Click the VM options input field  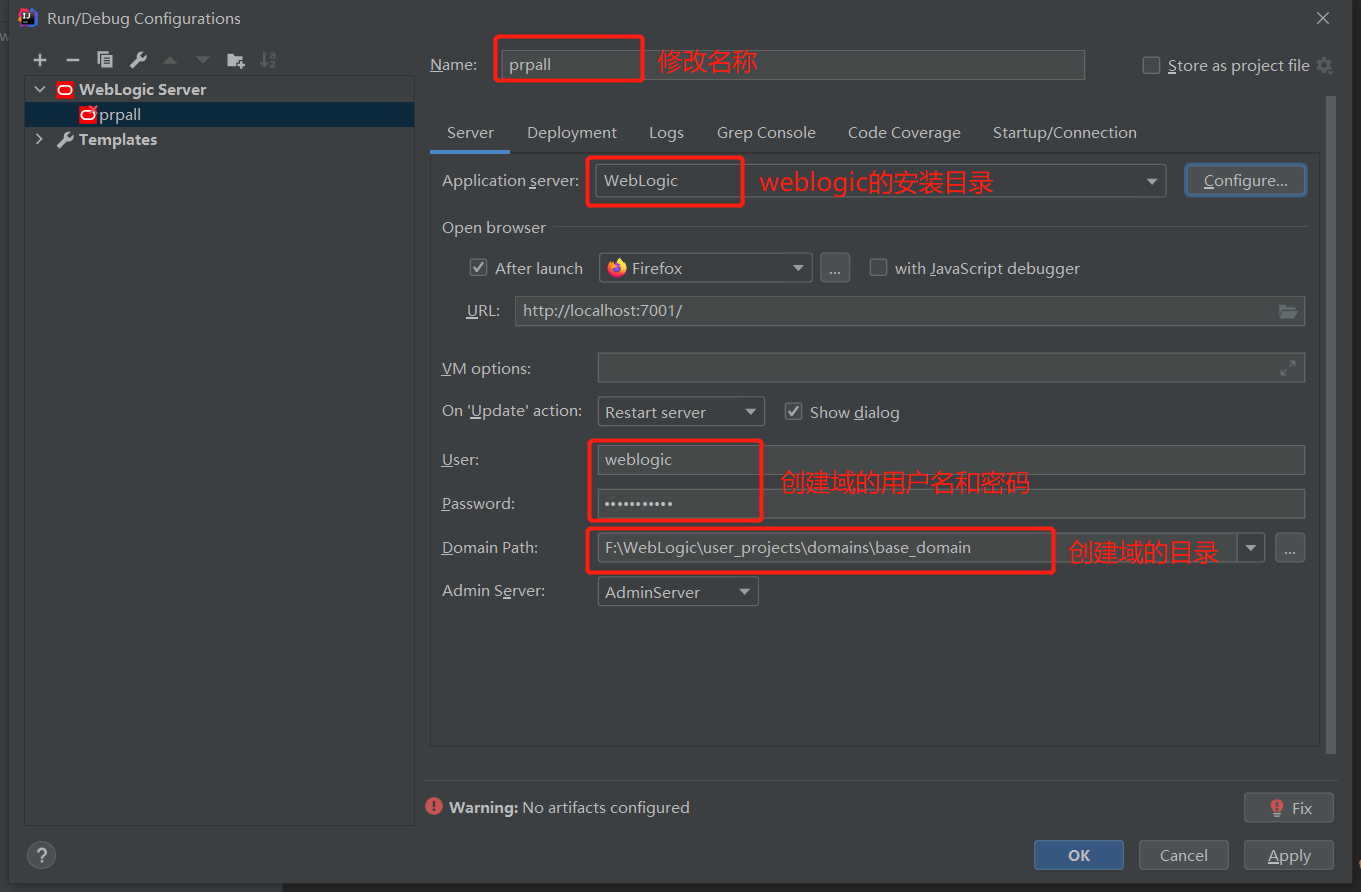[x=951, y=368]
